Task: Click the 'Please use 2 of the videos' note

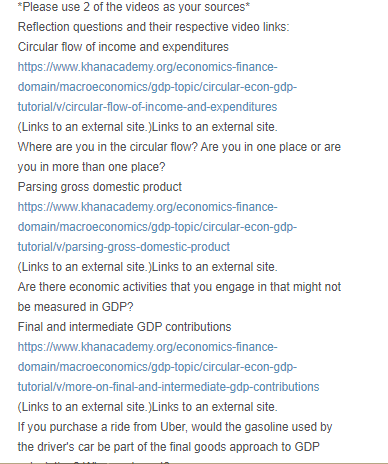Action: pos(134,7)
